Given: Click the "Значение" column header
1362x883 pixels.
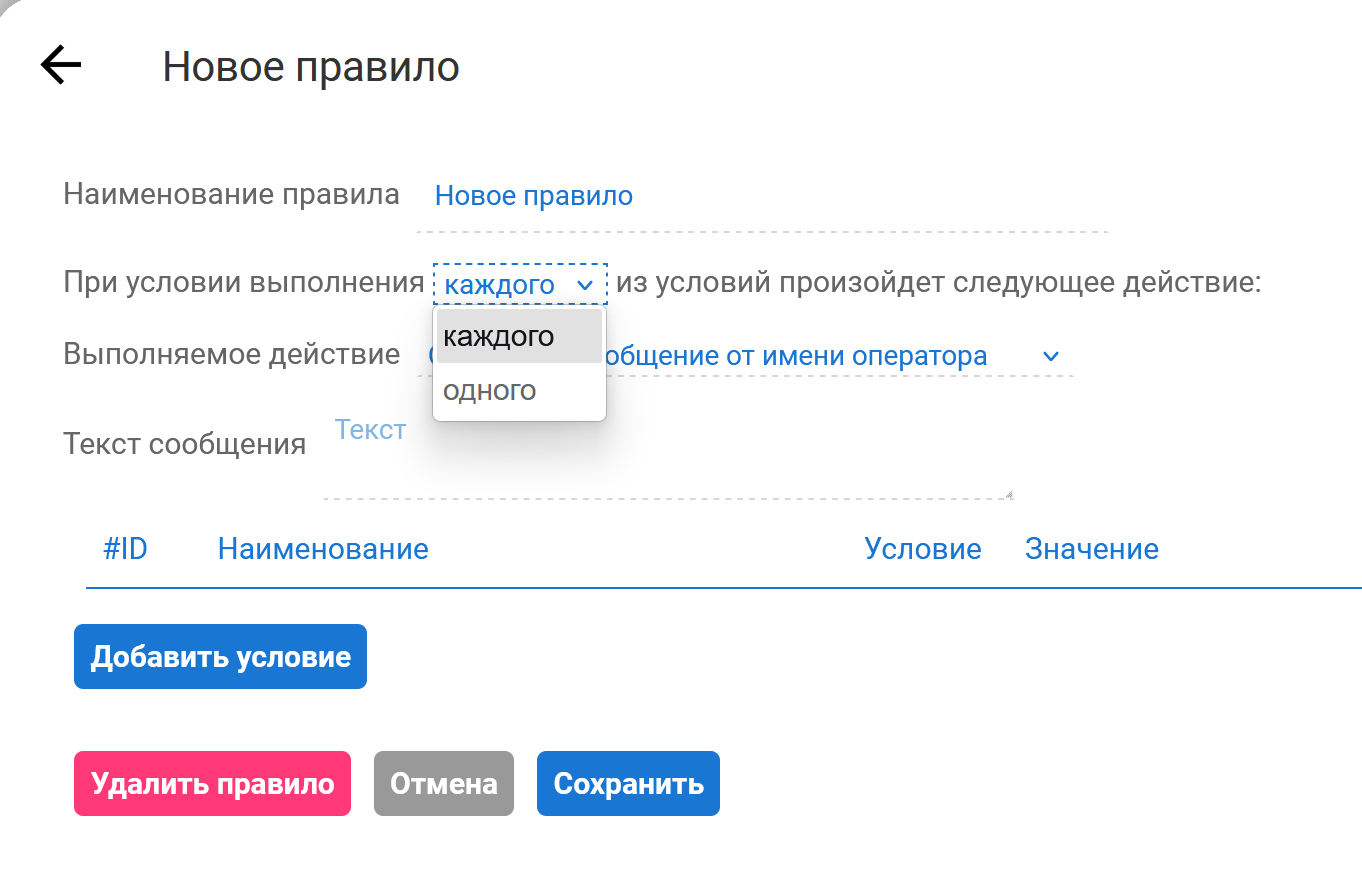Looking at the screenshot, I should point(1091,549).
